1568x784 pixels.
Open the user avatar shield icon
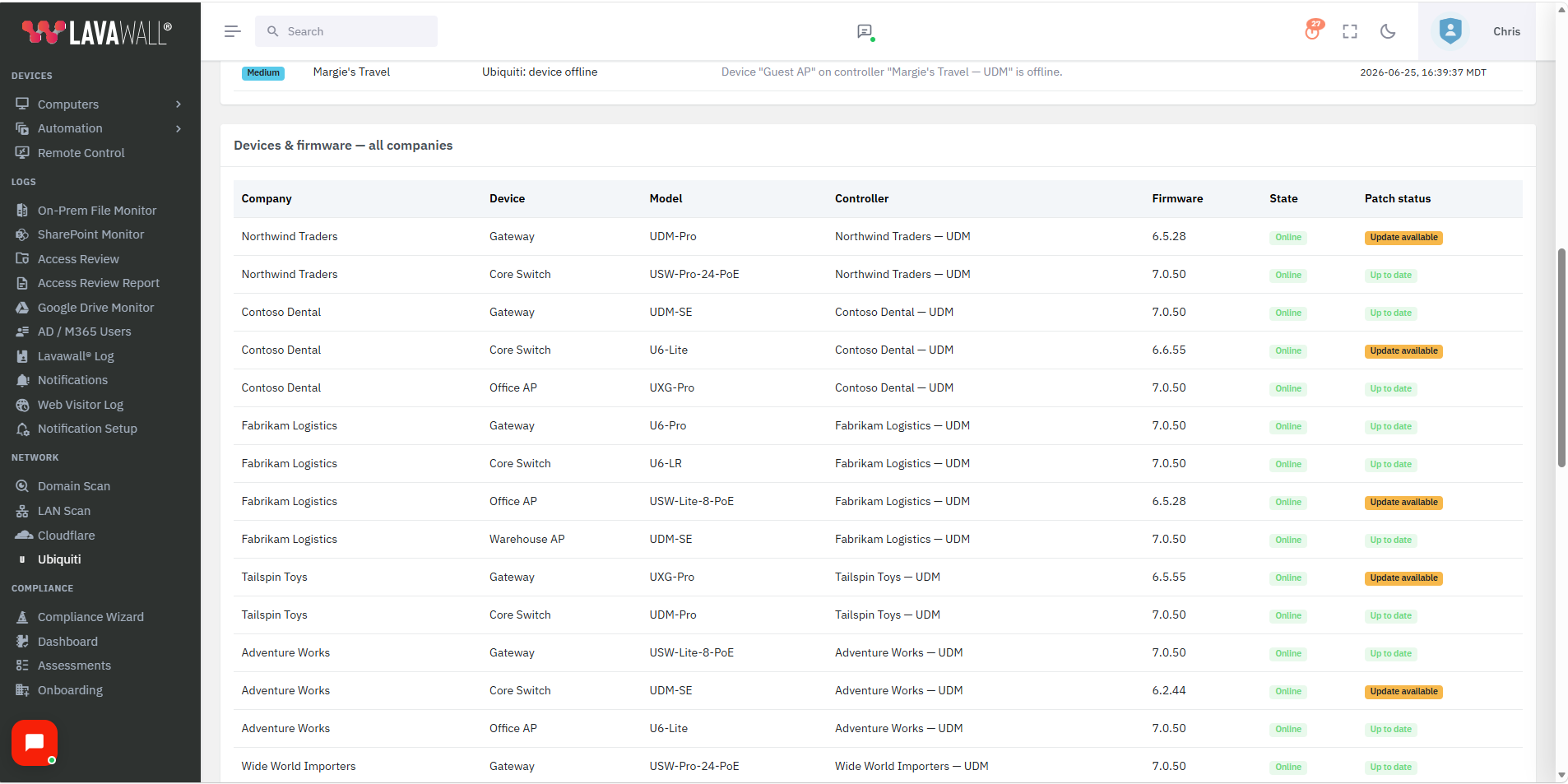(1450, 31)
